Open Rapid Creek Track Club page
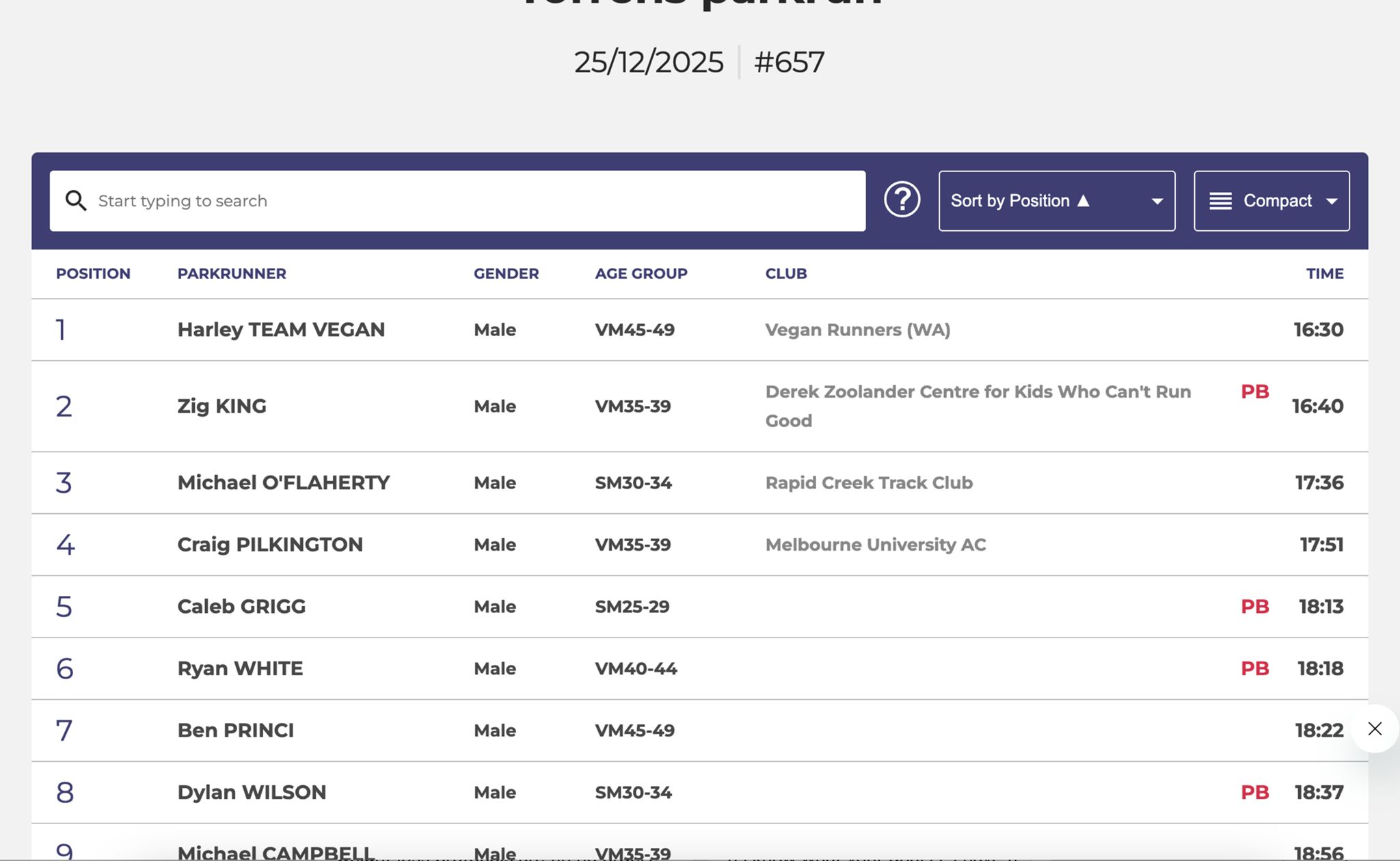 point(868,482)
